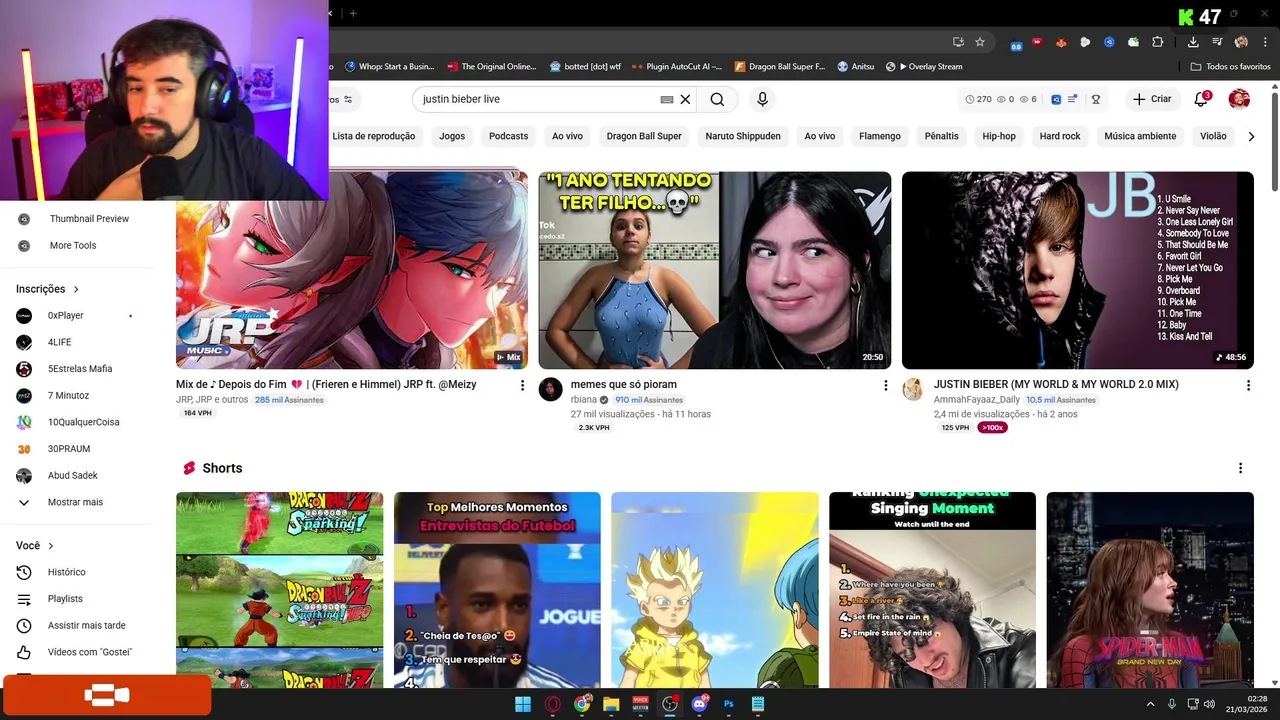Click the JUSTIN BIEBER MY WORLD thumbnail

1078,270
